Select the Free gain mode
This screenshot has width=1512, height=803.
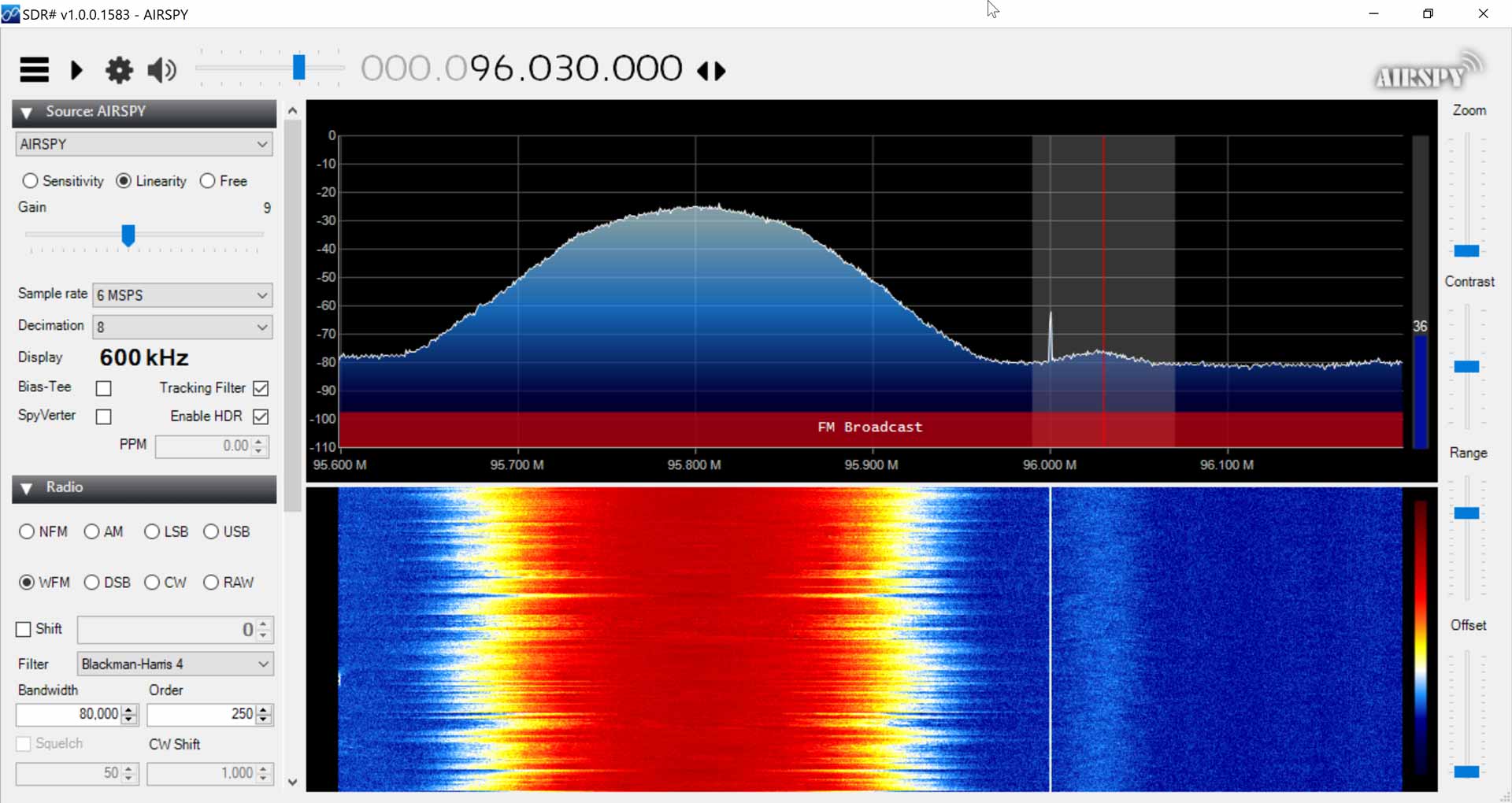[x=207, y=180]
